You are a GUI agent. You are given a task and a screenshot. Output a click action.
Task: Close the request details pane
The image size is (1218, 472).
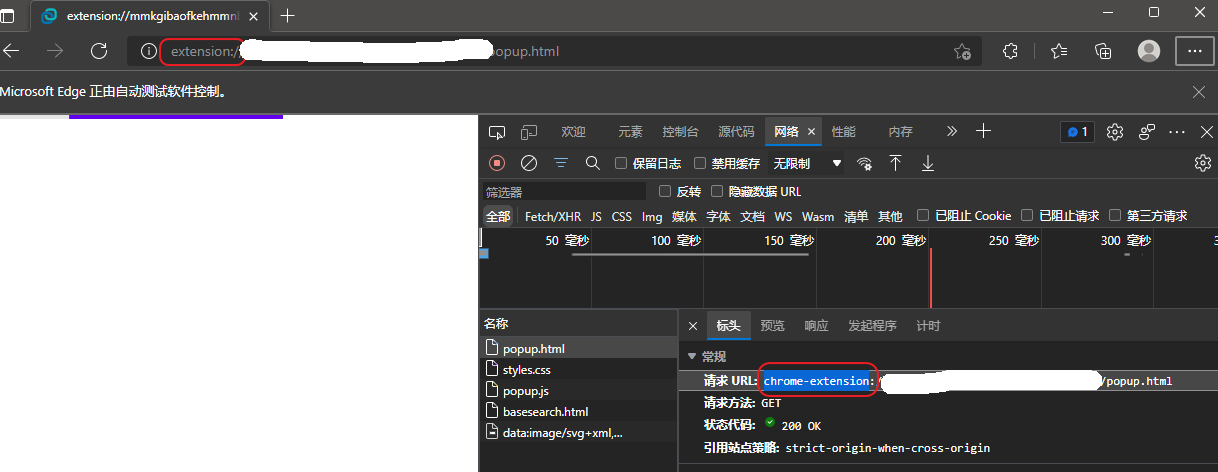click(693, 326)
